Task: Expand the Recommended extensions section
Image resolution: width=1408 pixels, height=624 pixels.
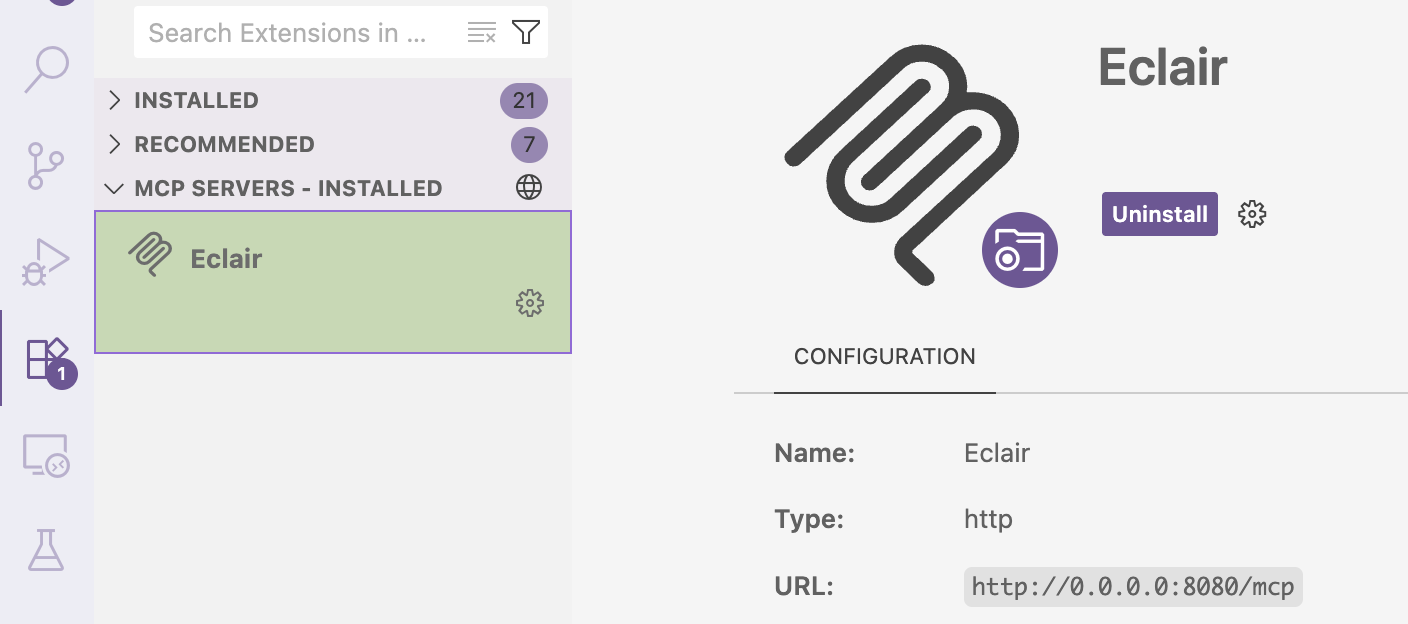Action: pyautogui.click(x=224, y=144)
